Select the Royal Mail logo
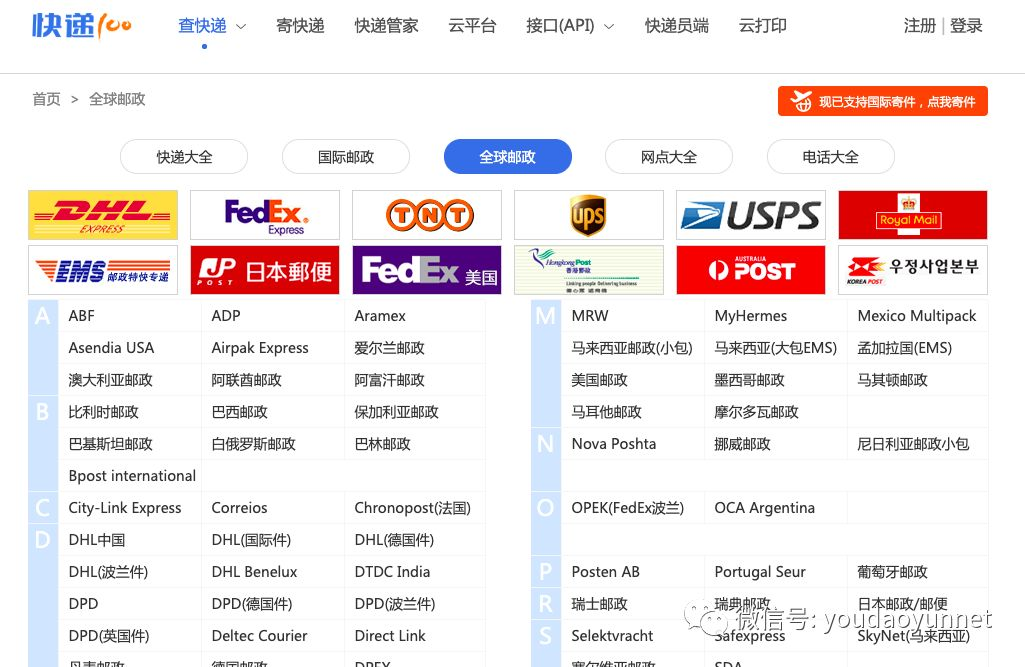Image resolution: width=1025 pixels, height=667 pixels. [x=913, y=215]
